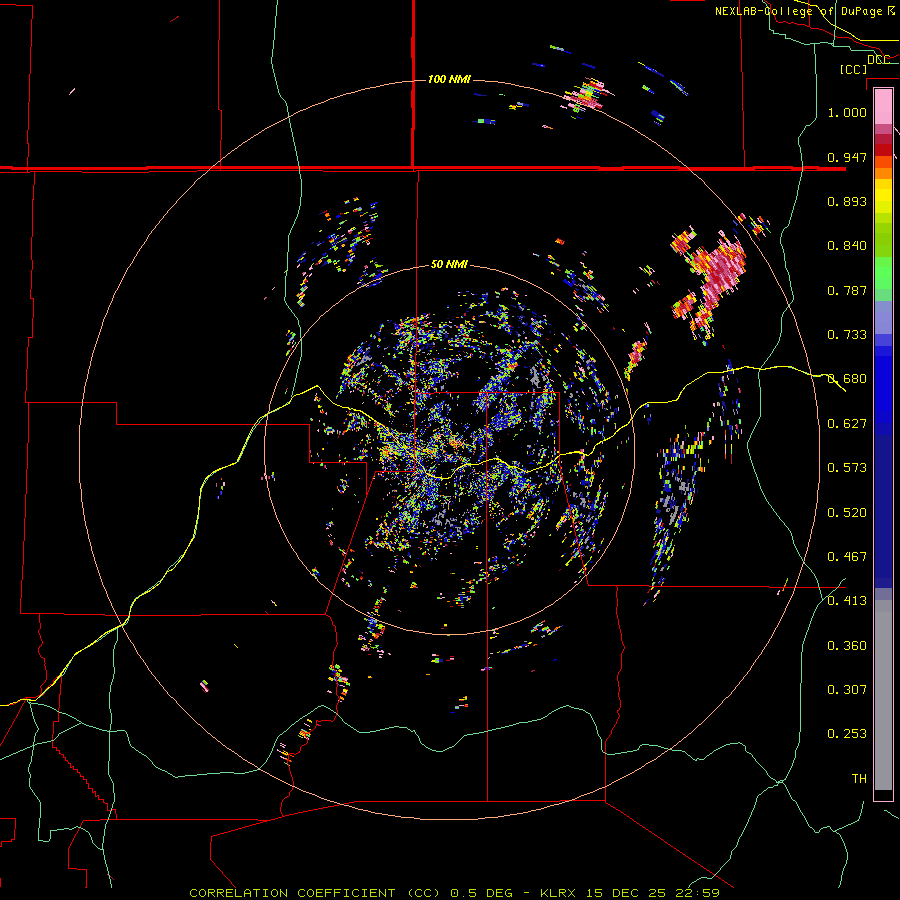The height and width of the screenshot is (900, 900).
Task: Click the 22:59 timestamp in caption
Action: [x=697, y=893]
